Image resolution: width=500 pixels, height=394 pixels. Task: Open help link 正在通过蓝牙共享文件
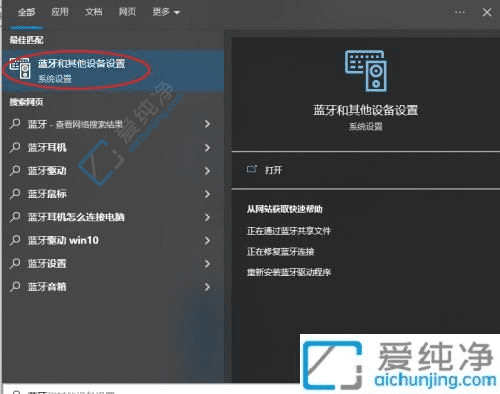pyautogui.click(x=289, y=231)
